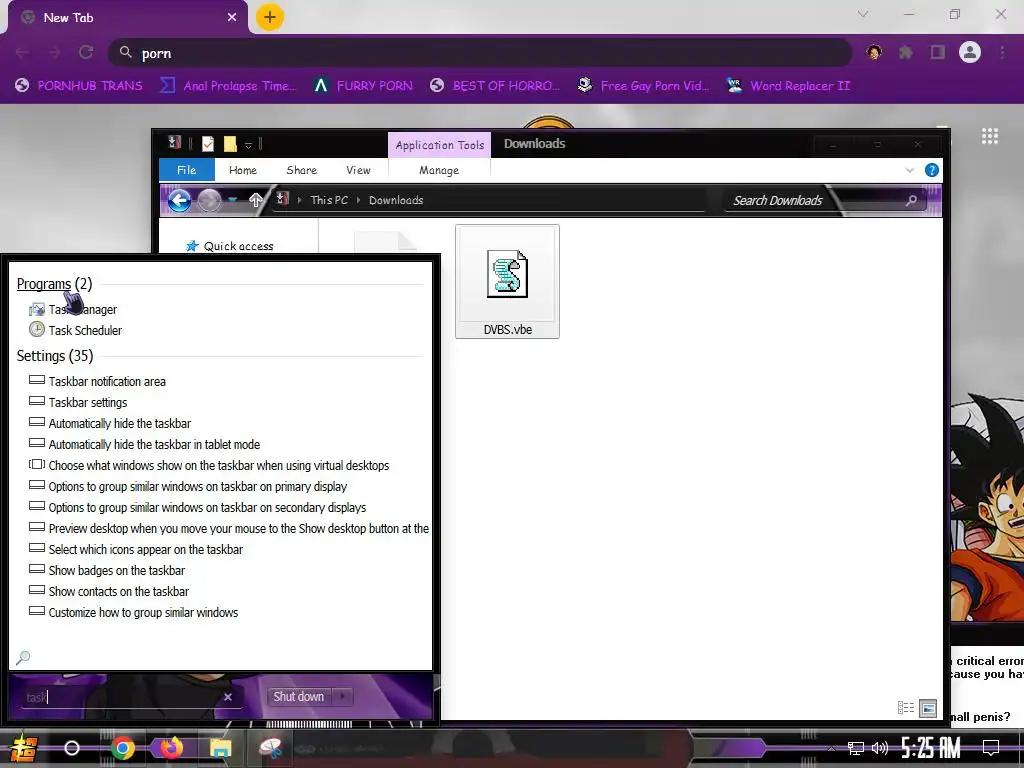Open Chrome Extensions puzzle icon

(905, 52)
